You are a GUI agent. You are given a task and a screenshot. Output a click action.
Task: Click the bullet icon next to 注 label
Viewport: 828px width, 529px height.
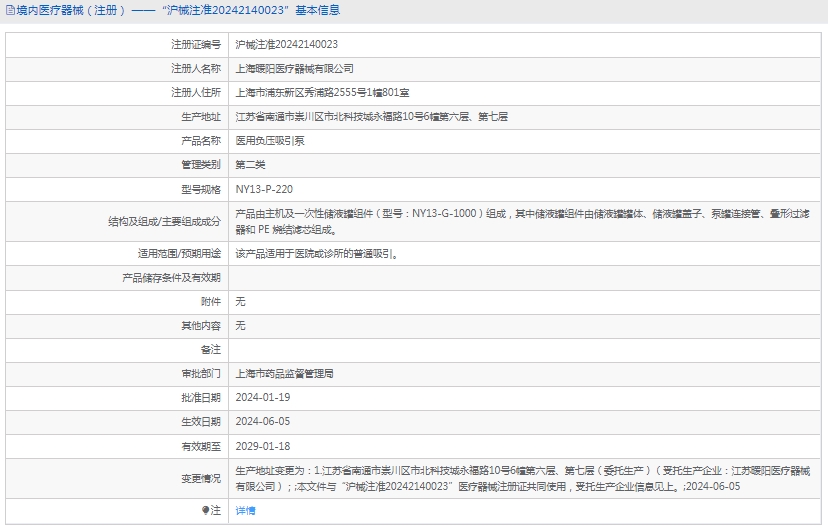206,510
